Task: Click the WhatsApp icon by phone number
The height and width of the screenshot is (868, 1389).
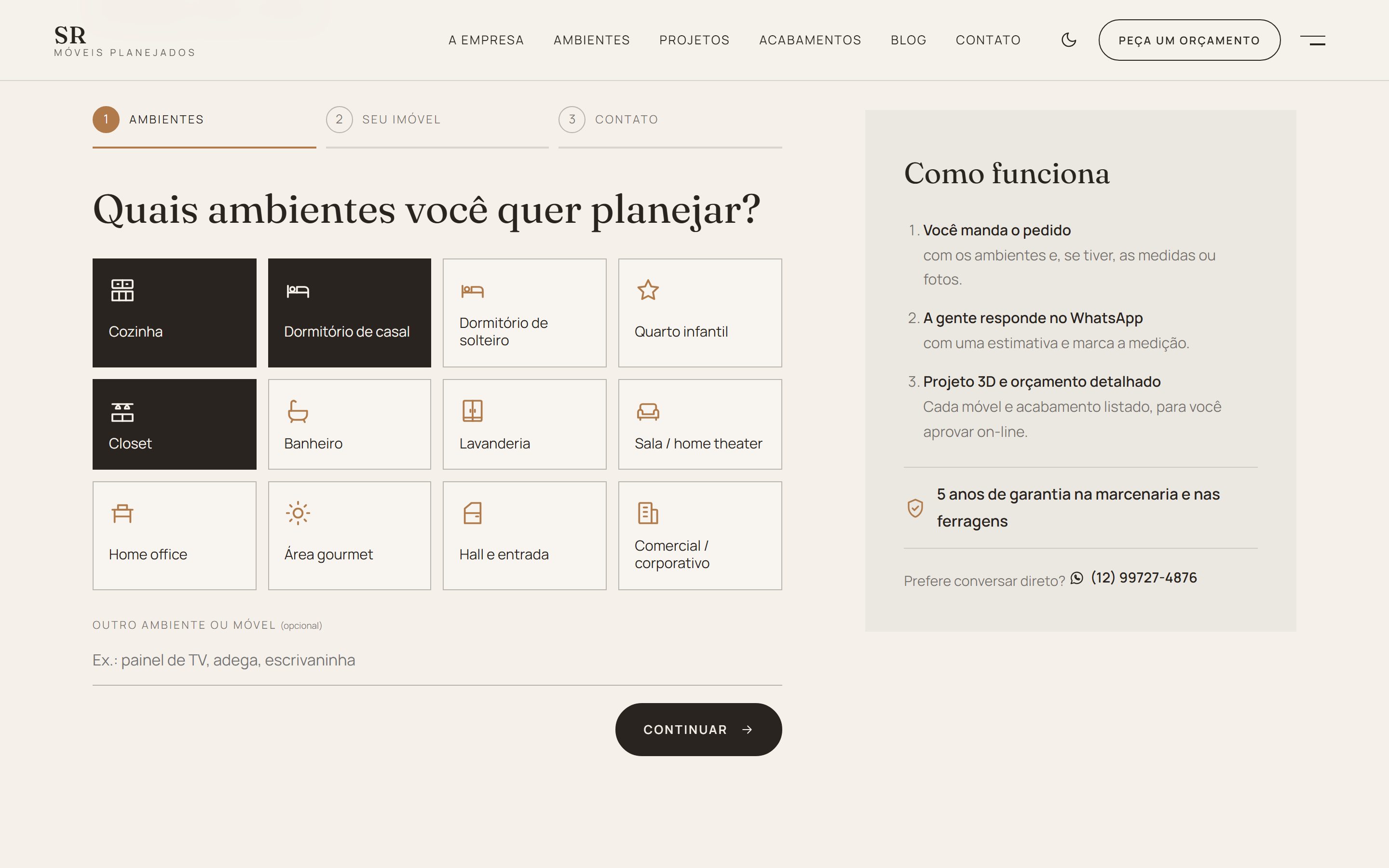Action: coord(1077,578)
